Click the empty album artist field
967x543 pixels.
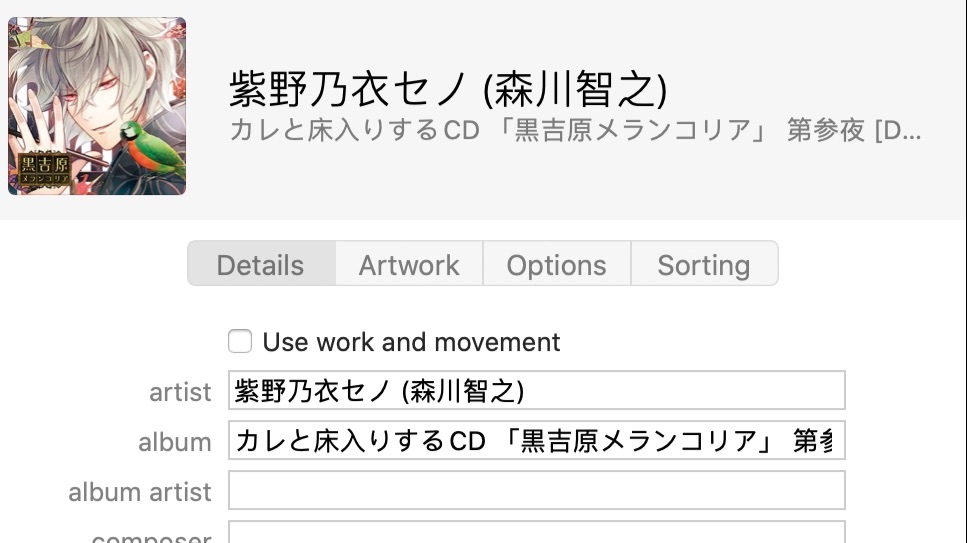tap(537, 491)
